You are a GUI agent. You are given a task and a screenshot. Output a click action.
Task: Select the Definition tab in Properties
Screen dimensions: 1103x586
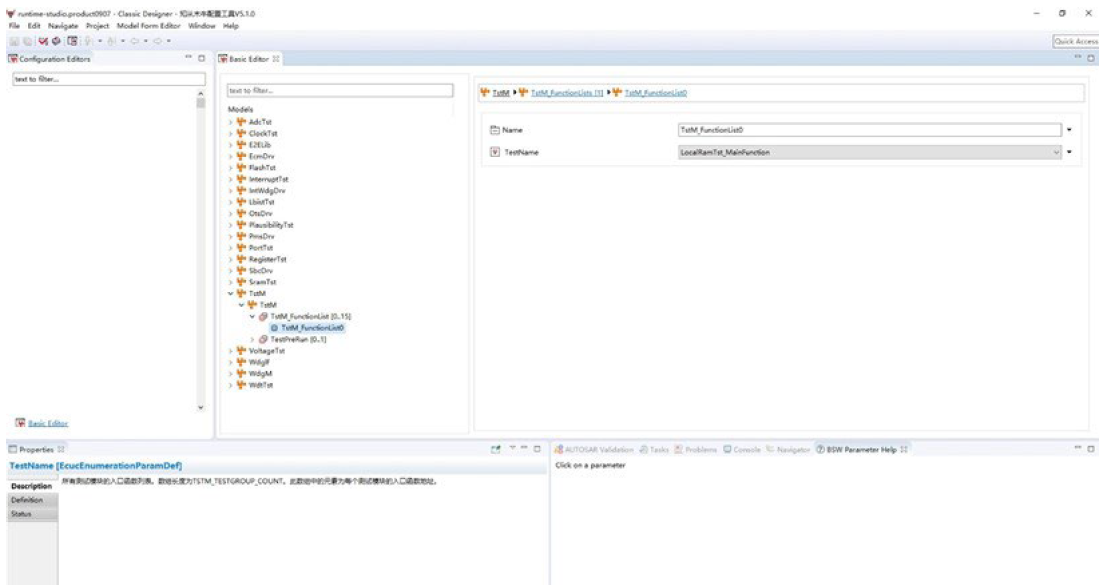(x=27, y=499)
